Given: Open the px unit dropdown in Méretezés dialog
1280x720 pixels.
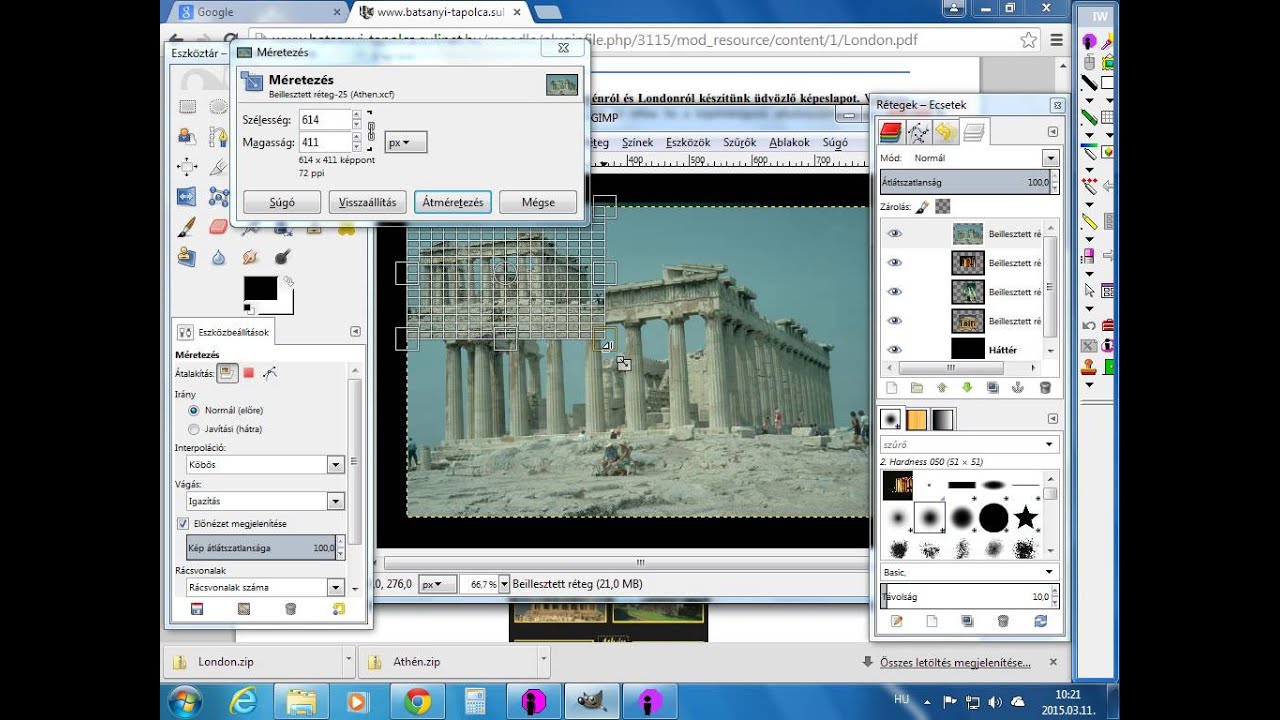Looking at the screenshot, I should [x=405, y=142].
